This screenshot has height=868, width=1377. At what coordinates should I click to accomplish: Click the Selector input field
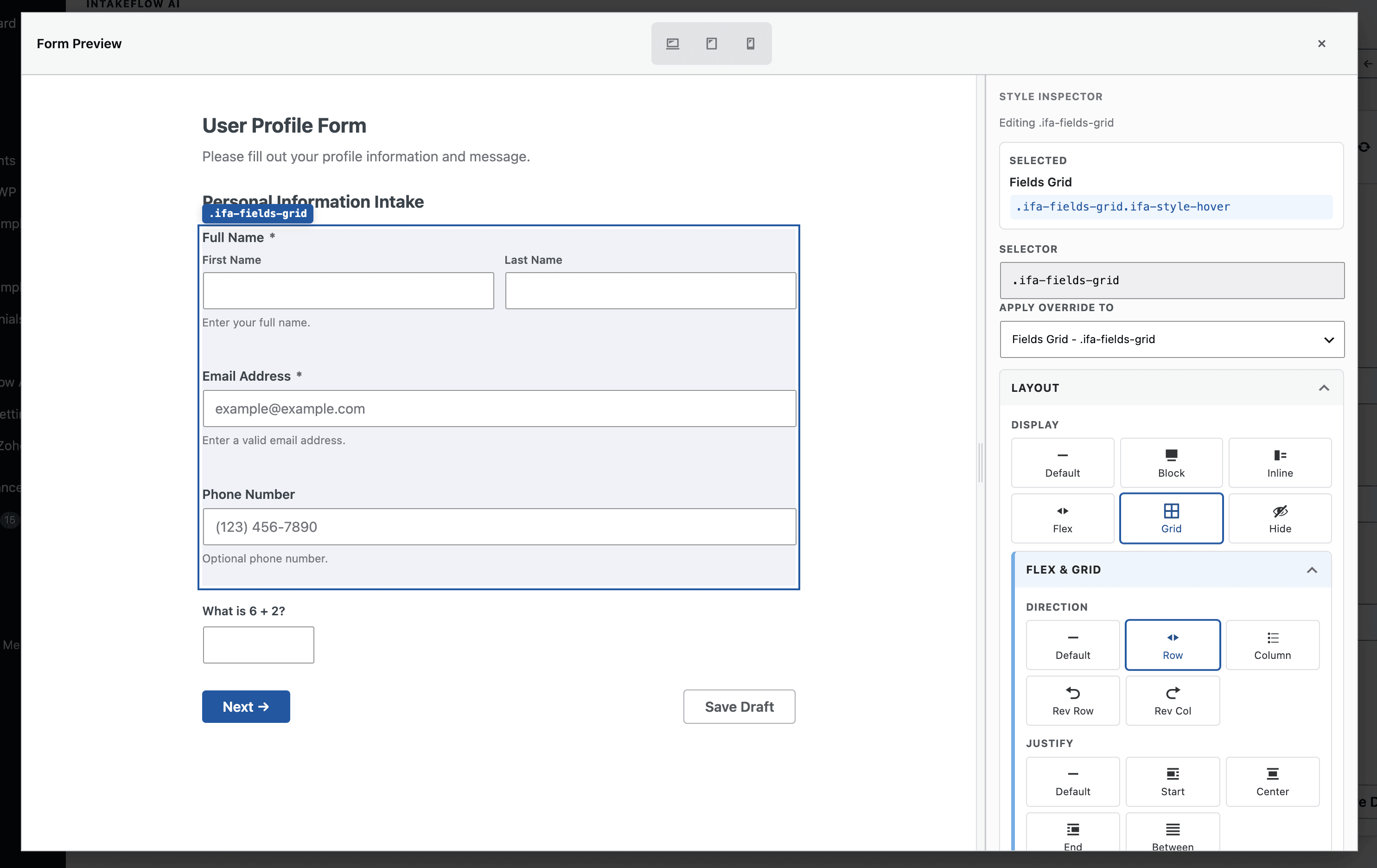coord(1172,280)
